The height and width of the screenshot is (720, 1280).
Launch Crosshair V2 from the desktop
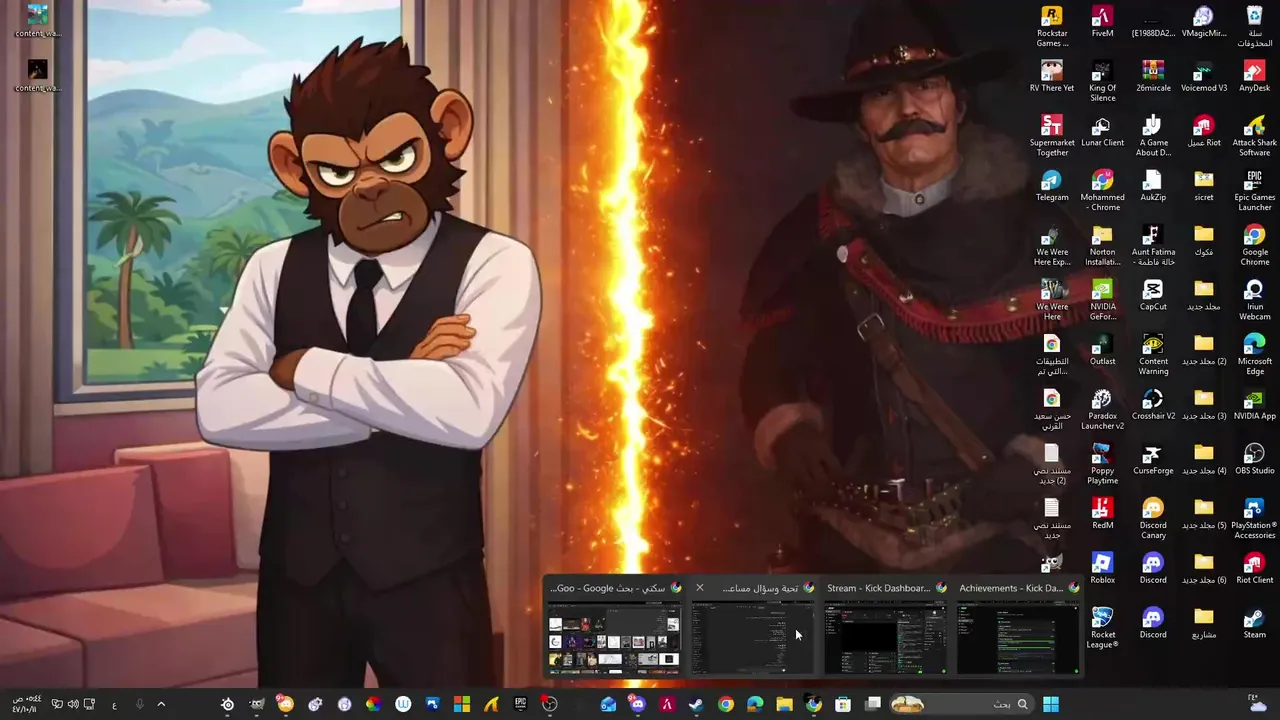tap(1153, 406)
